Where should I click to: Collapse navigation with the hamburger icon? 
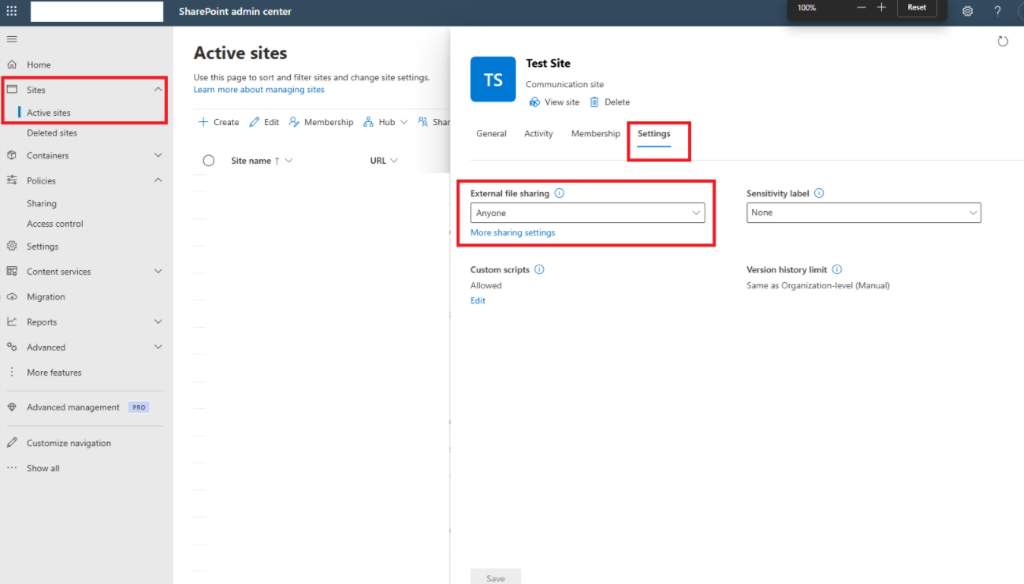point(12,39)
